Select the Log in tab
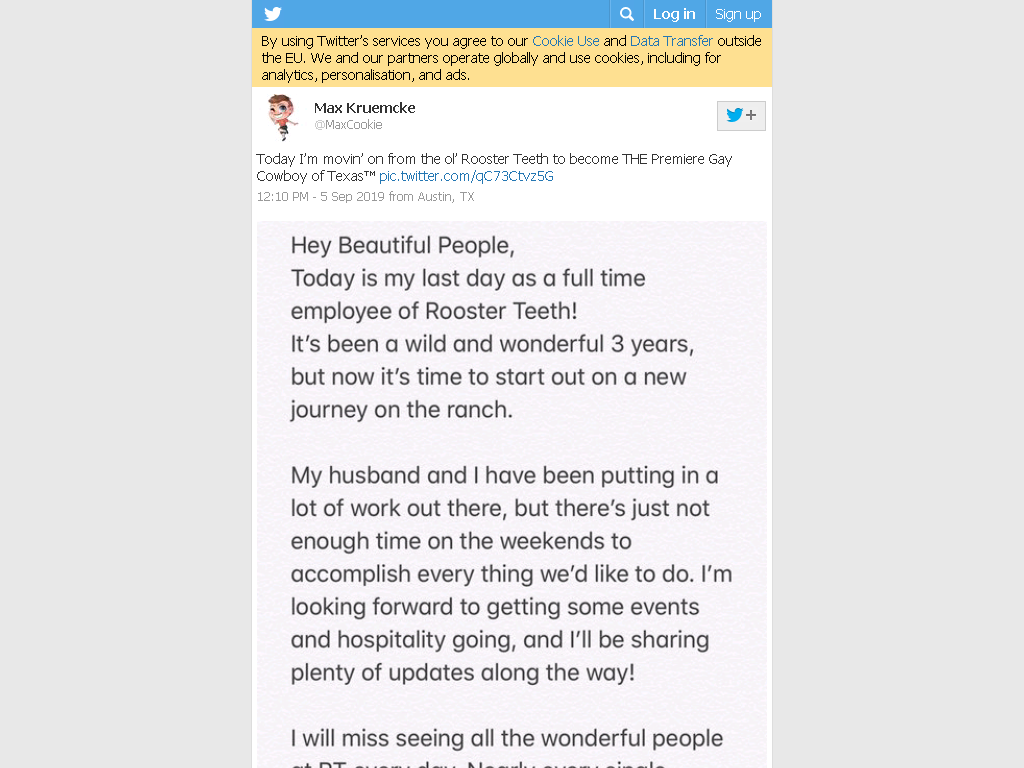1024x768 pixels. [x=674, y=14]
